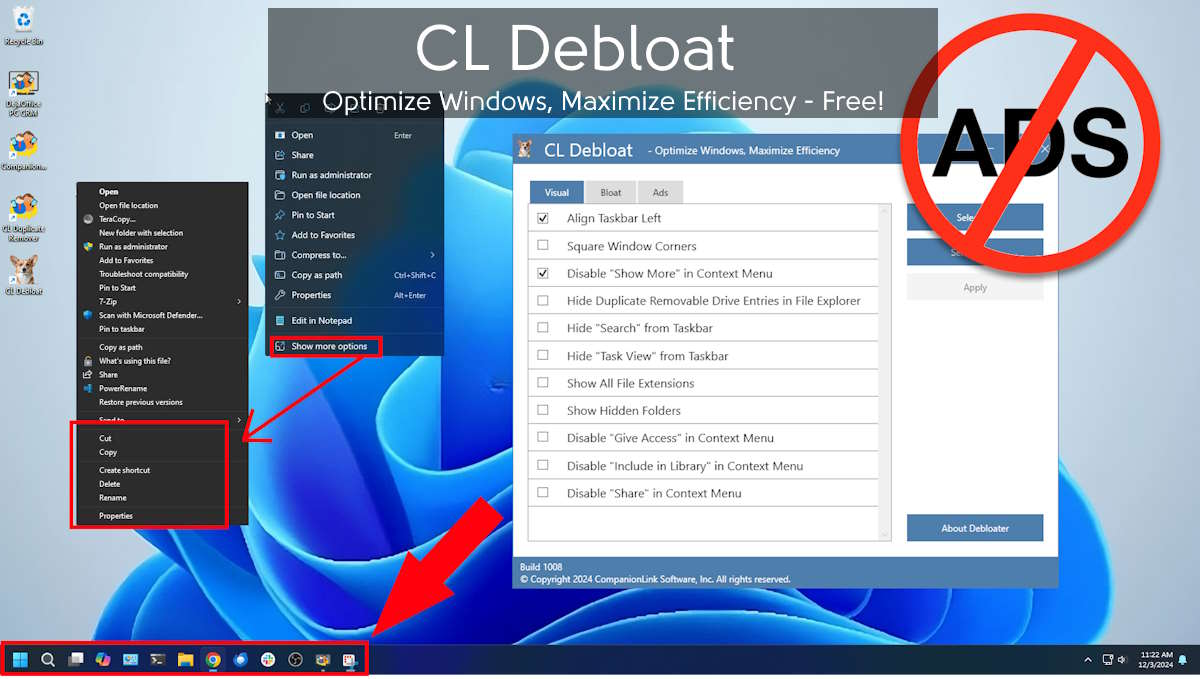Click the network icon in system tray
The image size is (1200, 679).
(x=1107, y=660)
